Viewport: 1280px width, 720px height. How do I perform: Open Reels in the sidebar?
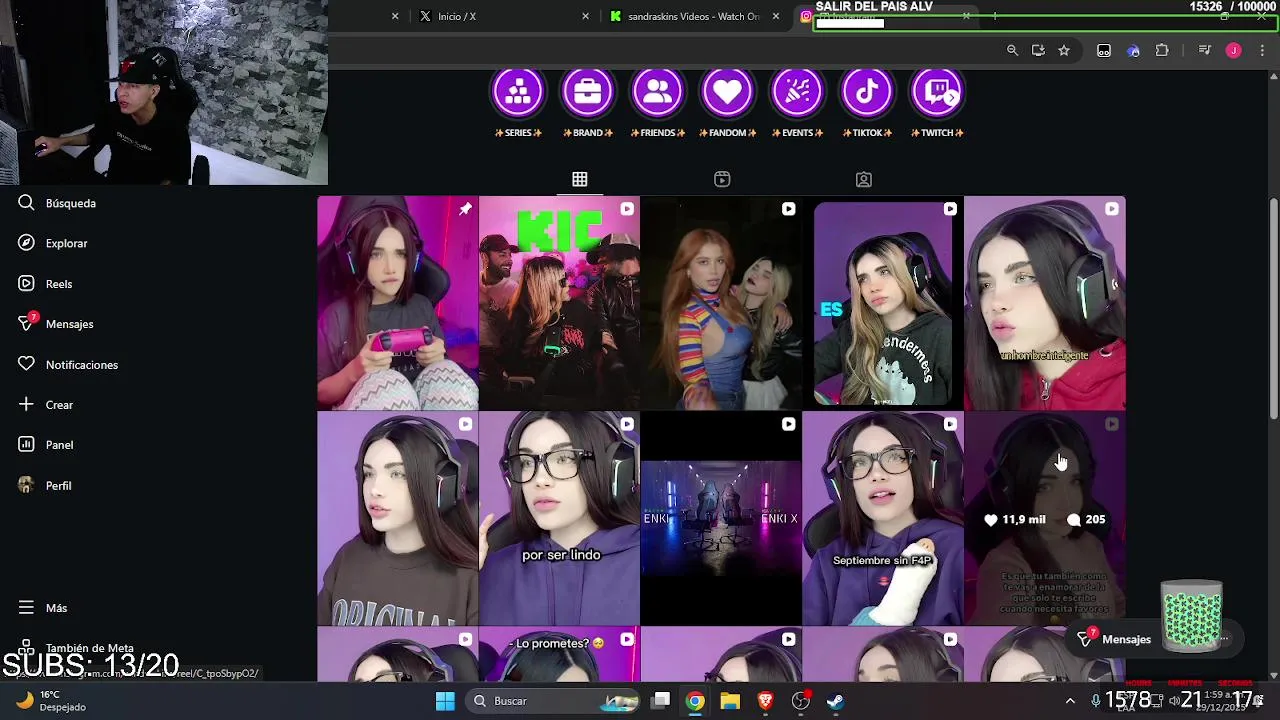[x=46, y=284]
